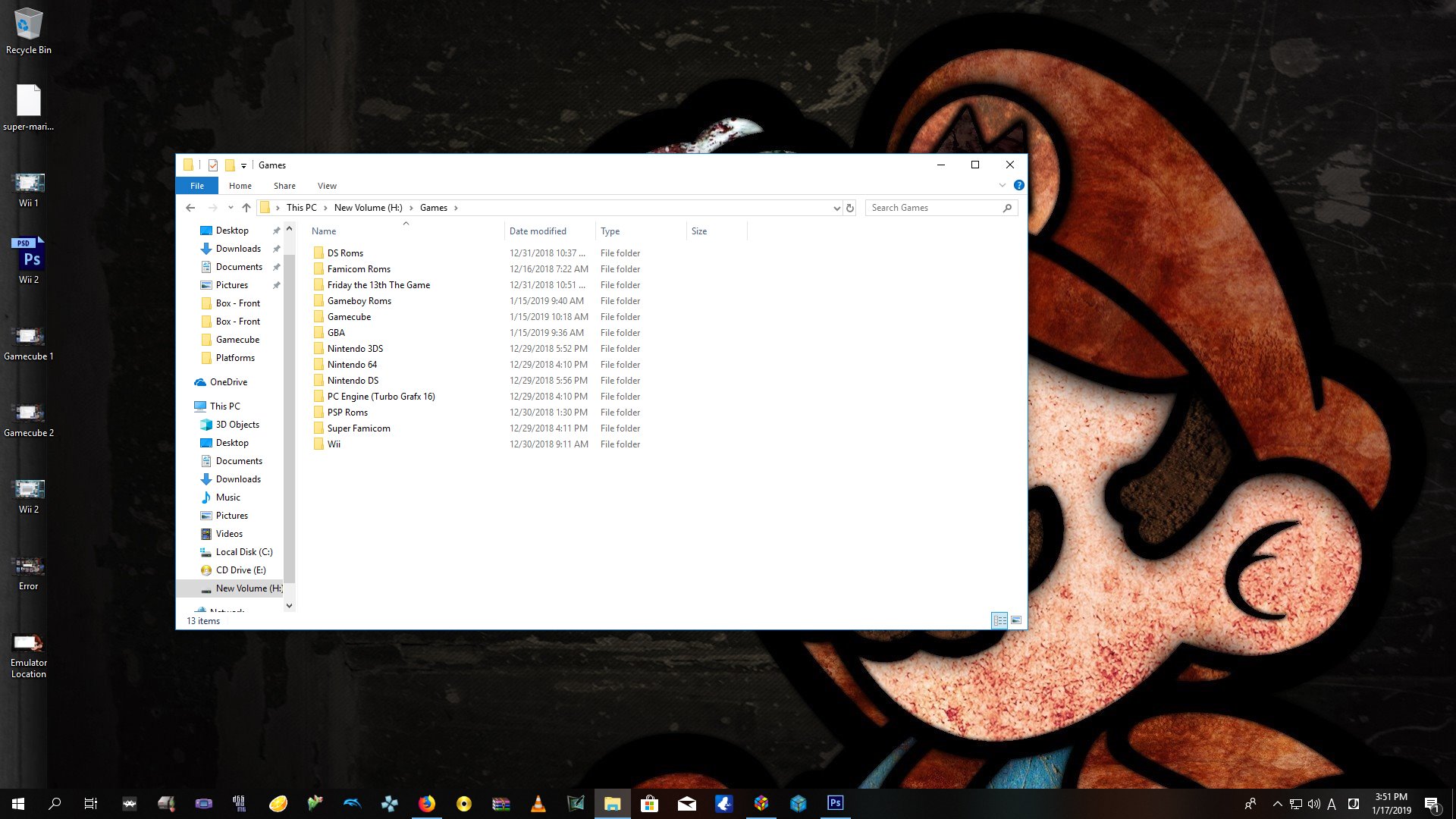Sort by Date modified column
The height and width of the screenshot is (819, 1456).
550,231
